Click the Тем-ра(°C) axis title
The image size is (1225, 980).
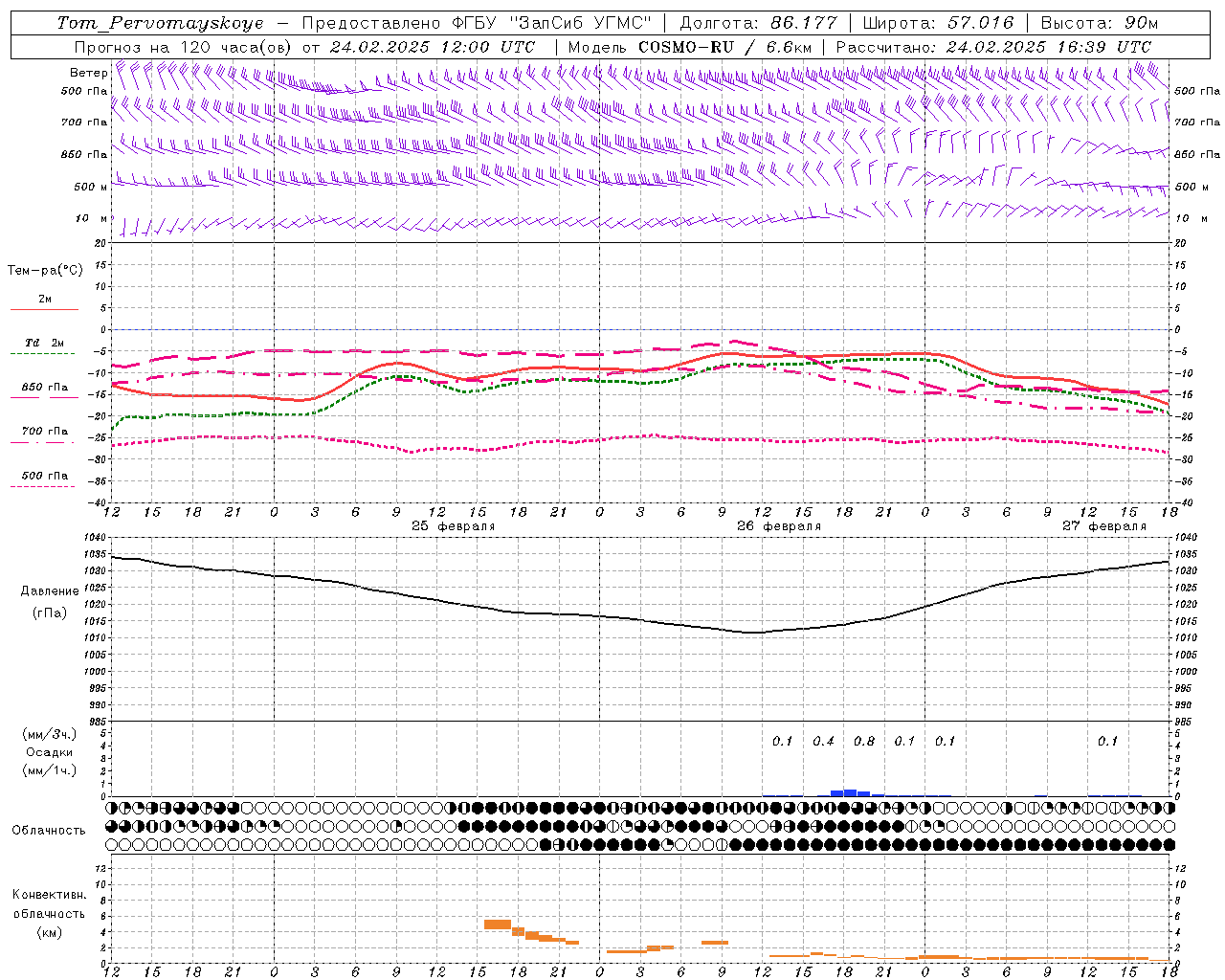click(x=45, y=271)
